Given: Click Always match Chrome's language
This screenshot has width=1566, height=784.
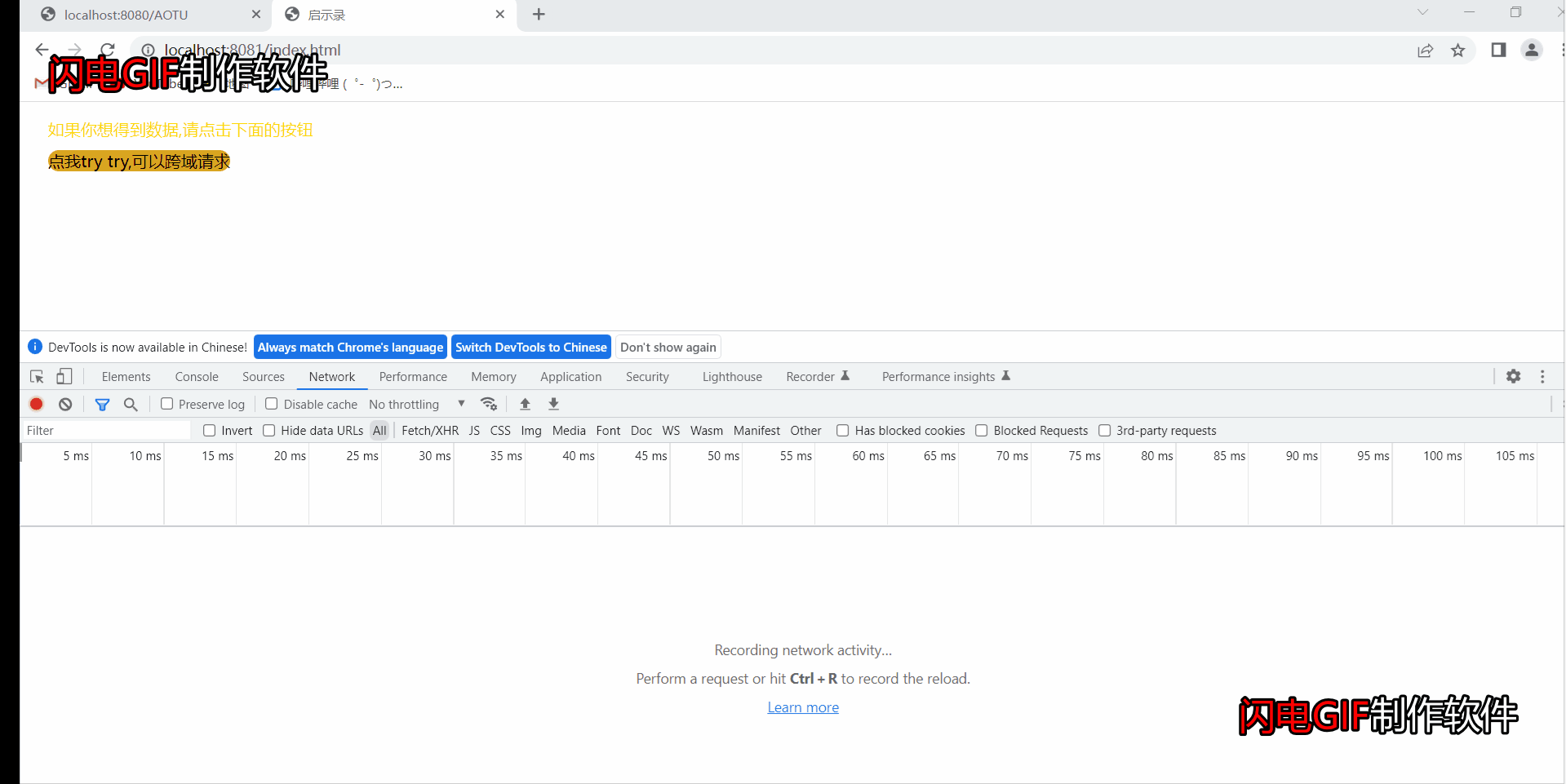Looking at the screenshot, I should (x=350, y=347).
